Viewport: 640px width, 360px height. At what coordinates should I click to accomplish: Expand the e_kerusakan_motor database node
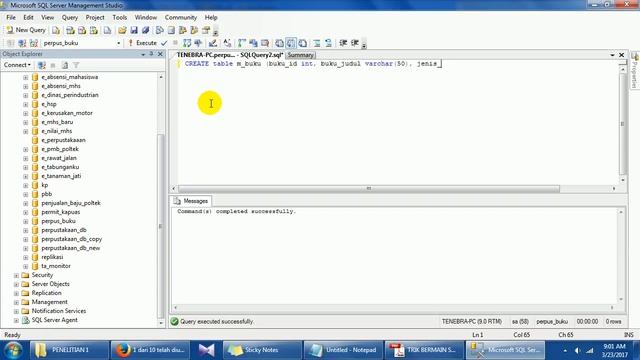point(26,113)
